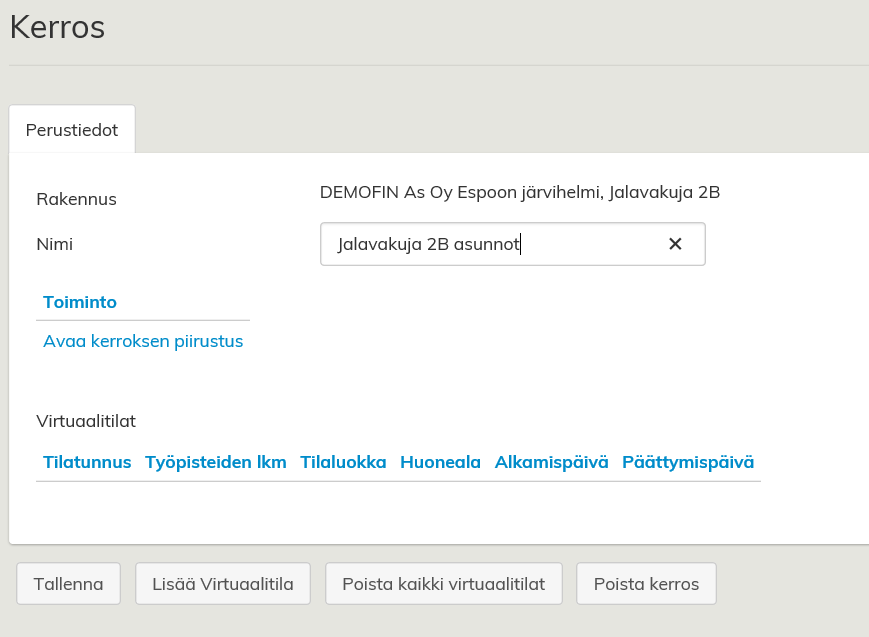The width and height of the screenshot is (869, 637).
Task: Open the floor drawing via Avaa kerroksen piirustus
Action: pos(143,342)
